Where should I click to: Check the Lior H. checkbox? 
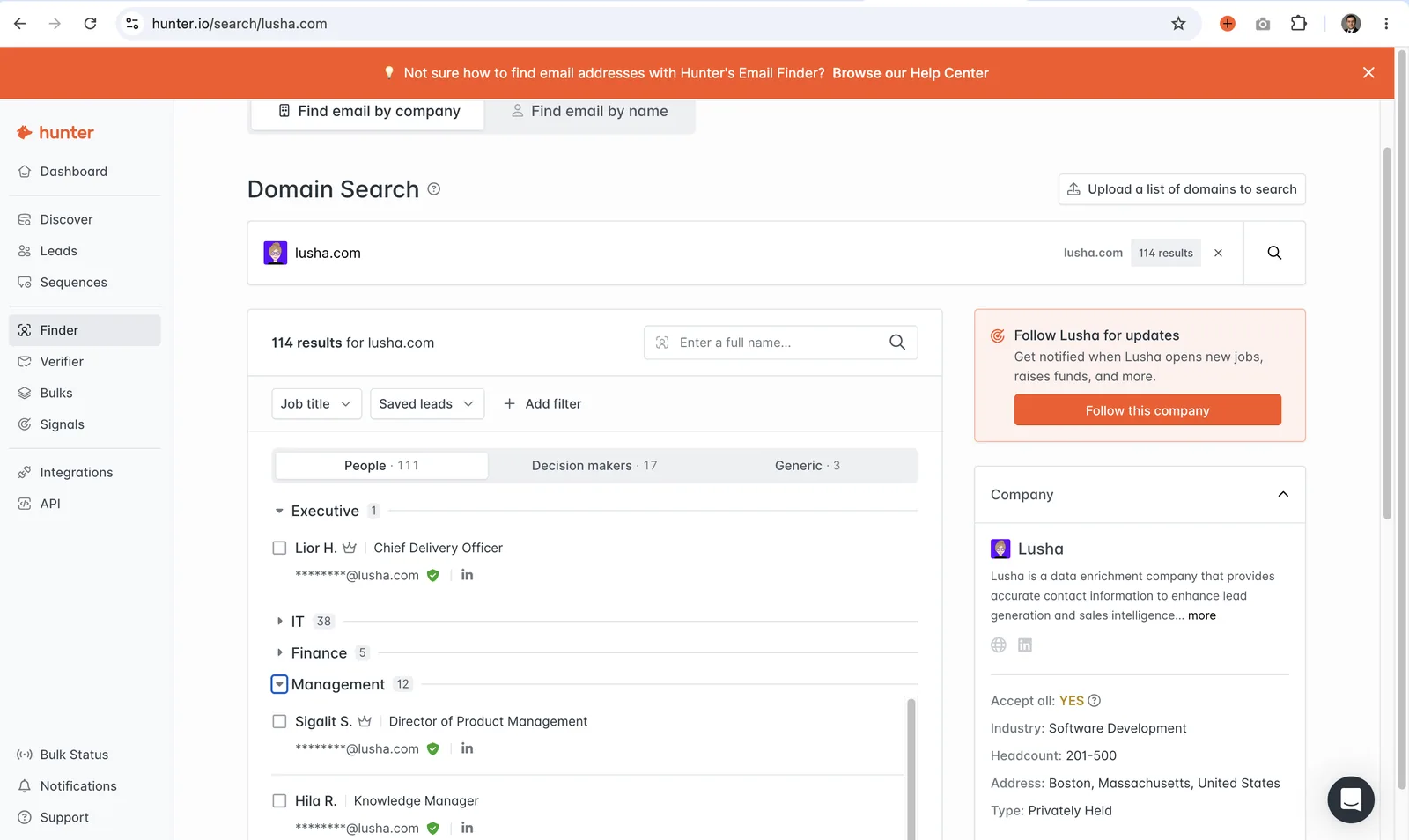click(279, 549)
